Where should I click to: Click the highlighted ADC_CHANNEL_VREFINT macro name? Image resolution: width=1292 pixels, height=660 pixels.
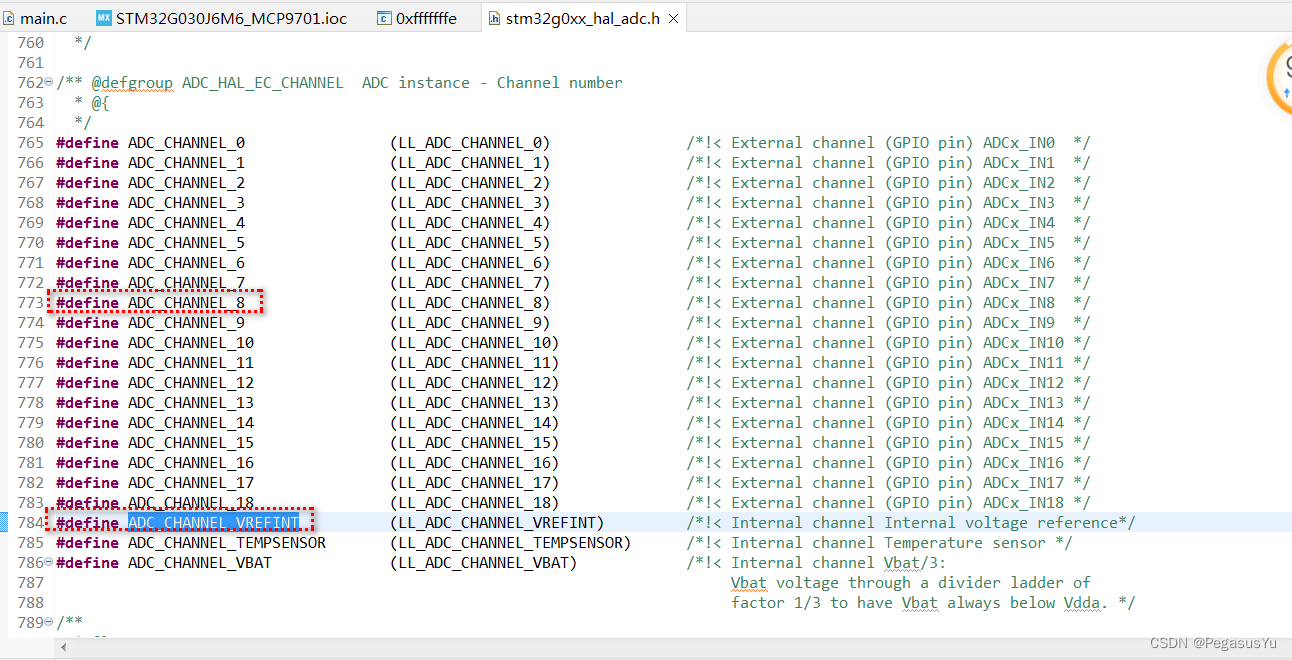click(x=213, y=522)
